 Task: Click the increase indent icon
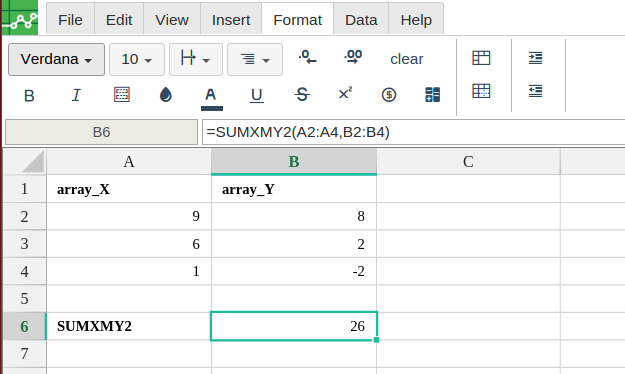coord(535,58)
